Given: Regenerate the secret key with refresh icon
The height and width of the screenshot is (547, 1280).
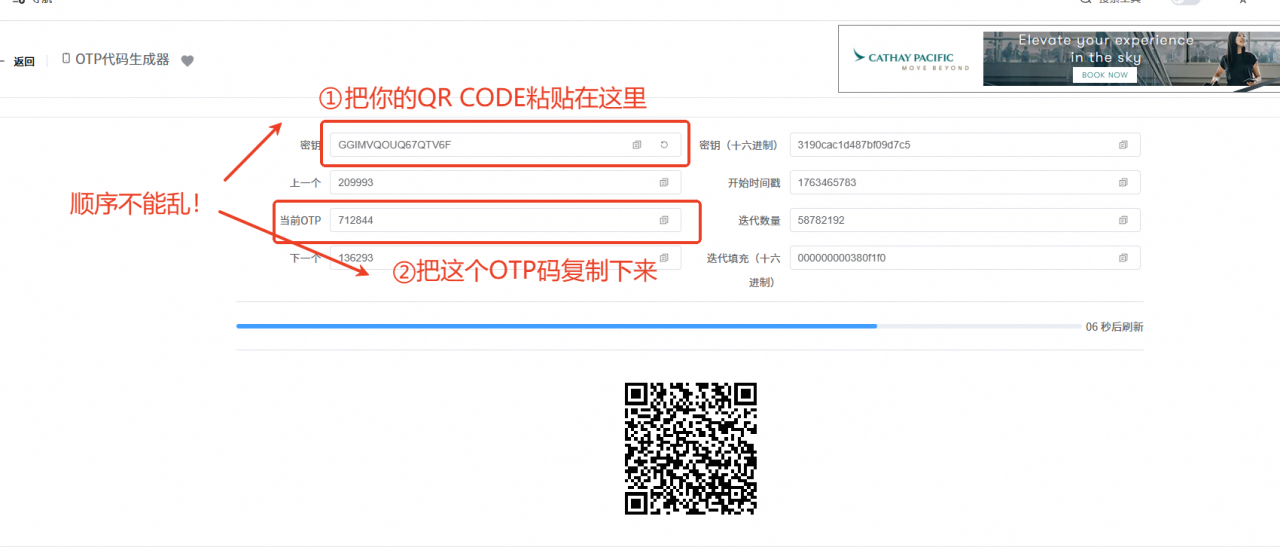Looking at the screenshot, I should coord(664,145).
